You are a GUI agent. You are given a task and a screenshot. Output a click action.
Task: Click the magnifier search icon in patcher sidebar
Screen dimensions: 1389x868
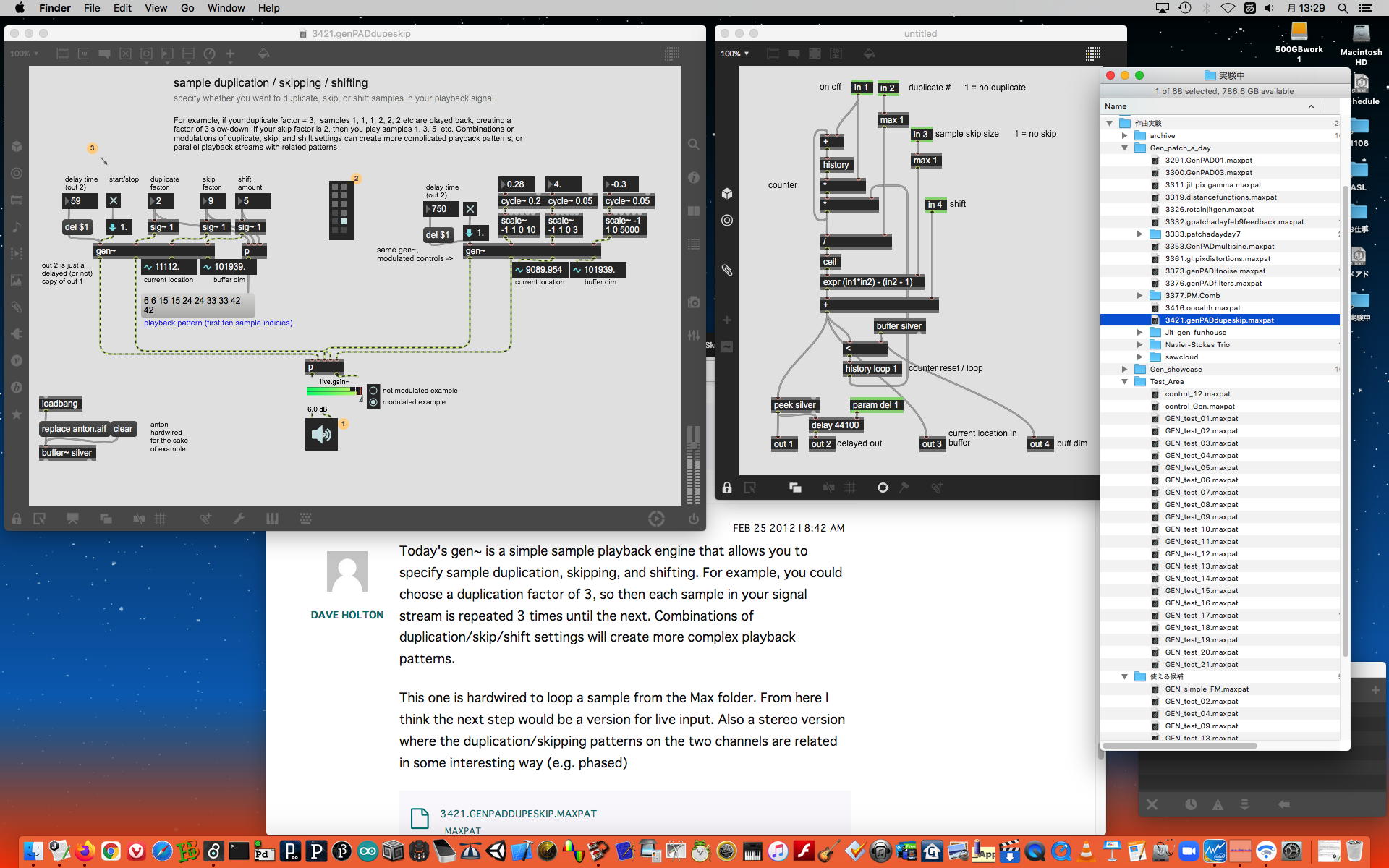point(693,145)
